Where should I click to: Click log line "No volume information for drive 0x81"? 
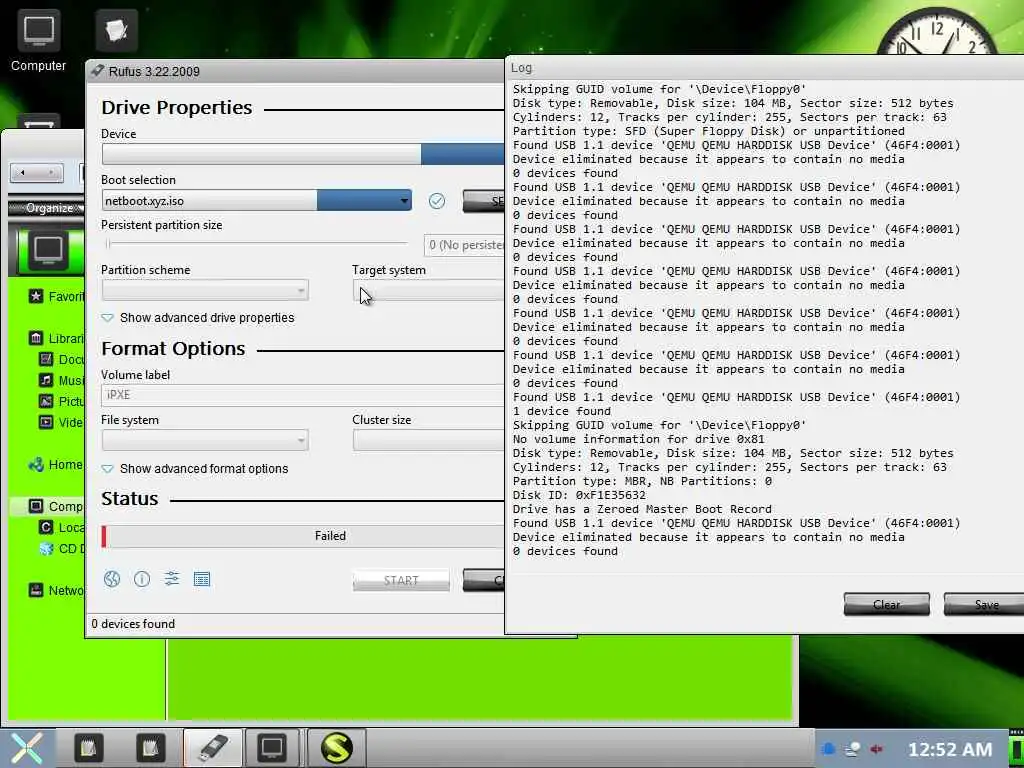(x=639, y=439)
